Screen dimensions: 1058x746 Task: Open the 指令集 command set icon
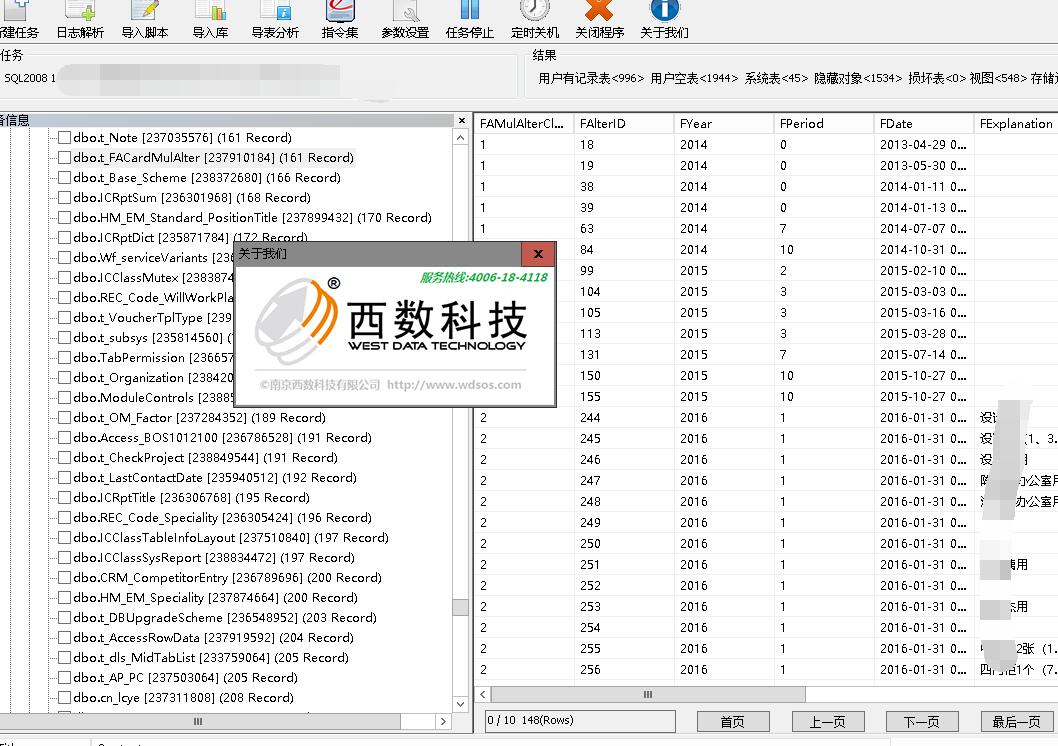(340, 20)
